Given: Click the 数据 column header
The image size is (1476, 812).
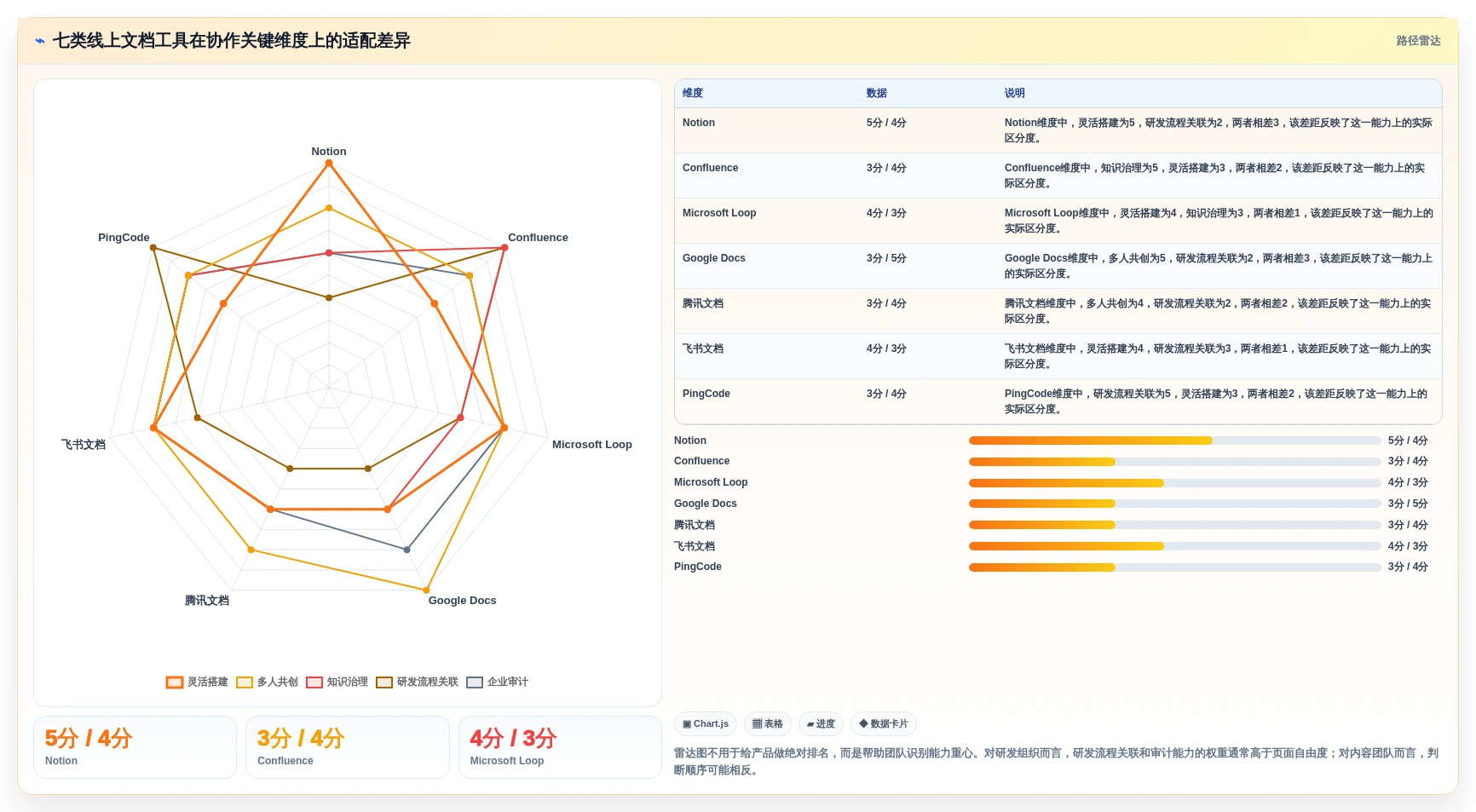Looking at the screenshot, I should tap(877, 93).
